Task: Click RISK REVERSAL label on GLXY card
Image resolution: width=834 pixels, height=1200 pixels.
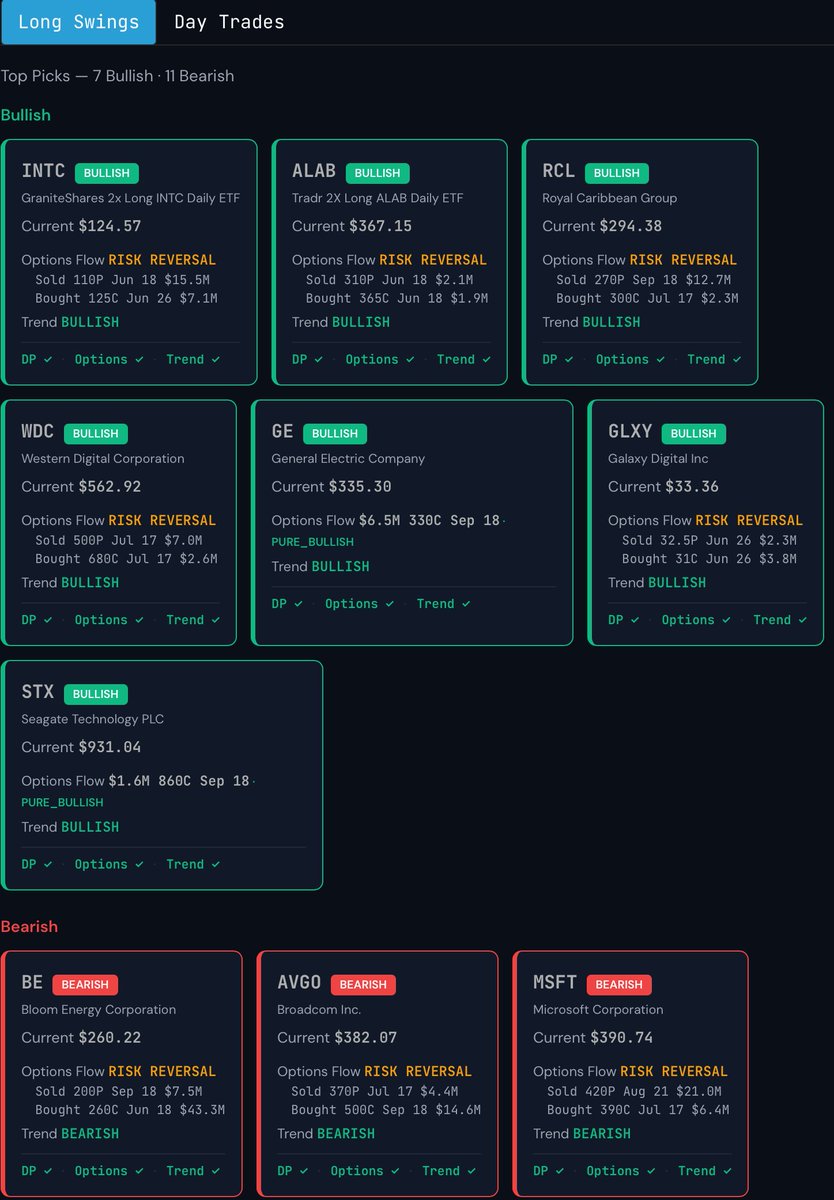Action: point(749,521)
